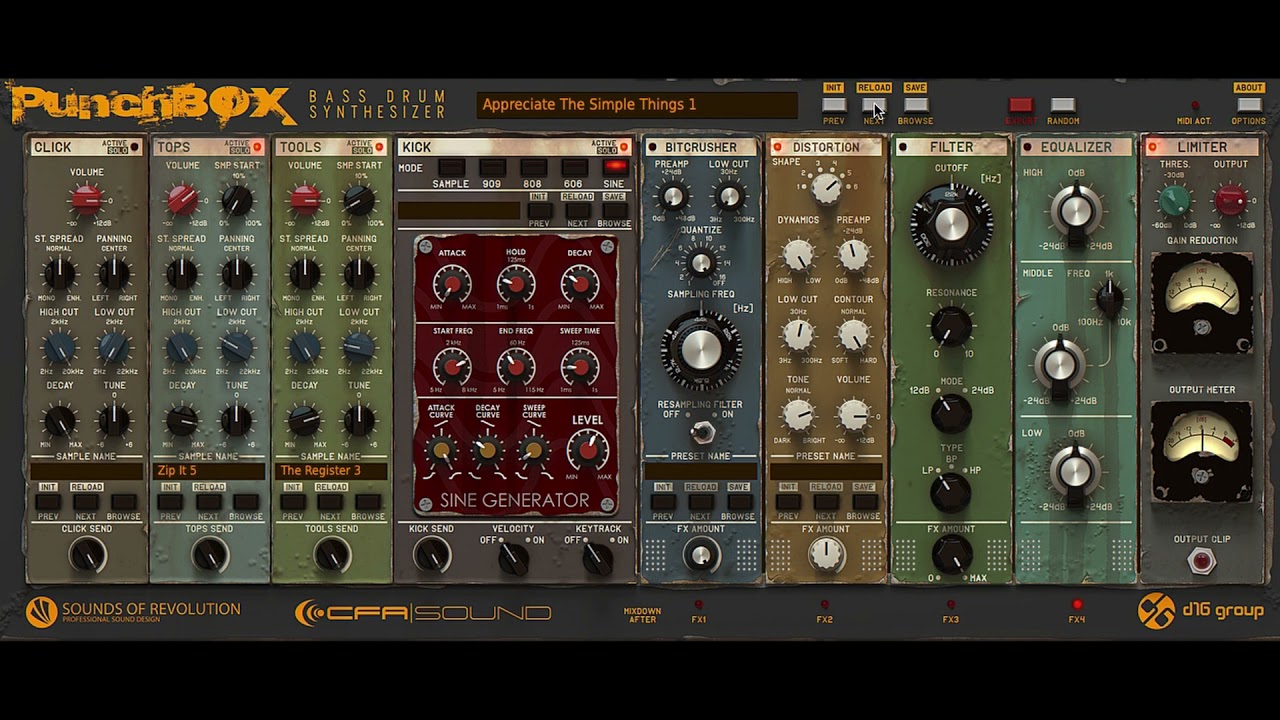
Task: Click the Distortion Shape selector knob
Action: click(826, 187)
